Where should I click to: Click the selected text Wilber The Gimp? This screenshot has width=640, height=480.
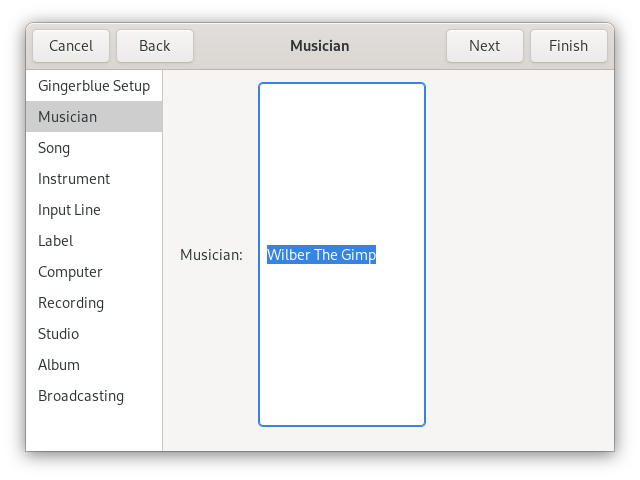[321, 255]
